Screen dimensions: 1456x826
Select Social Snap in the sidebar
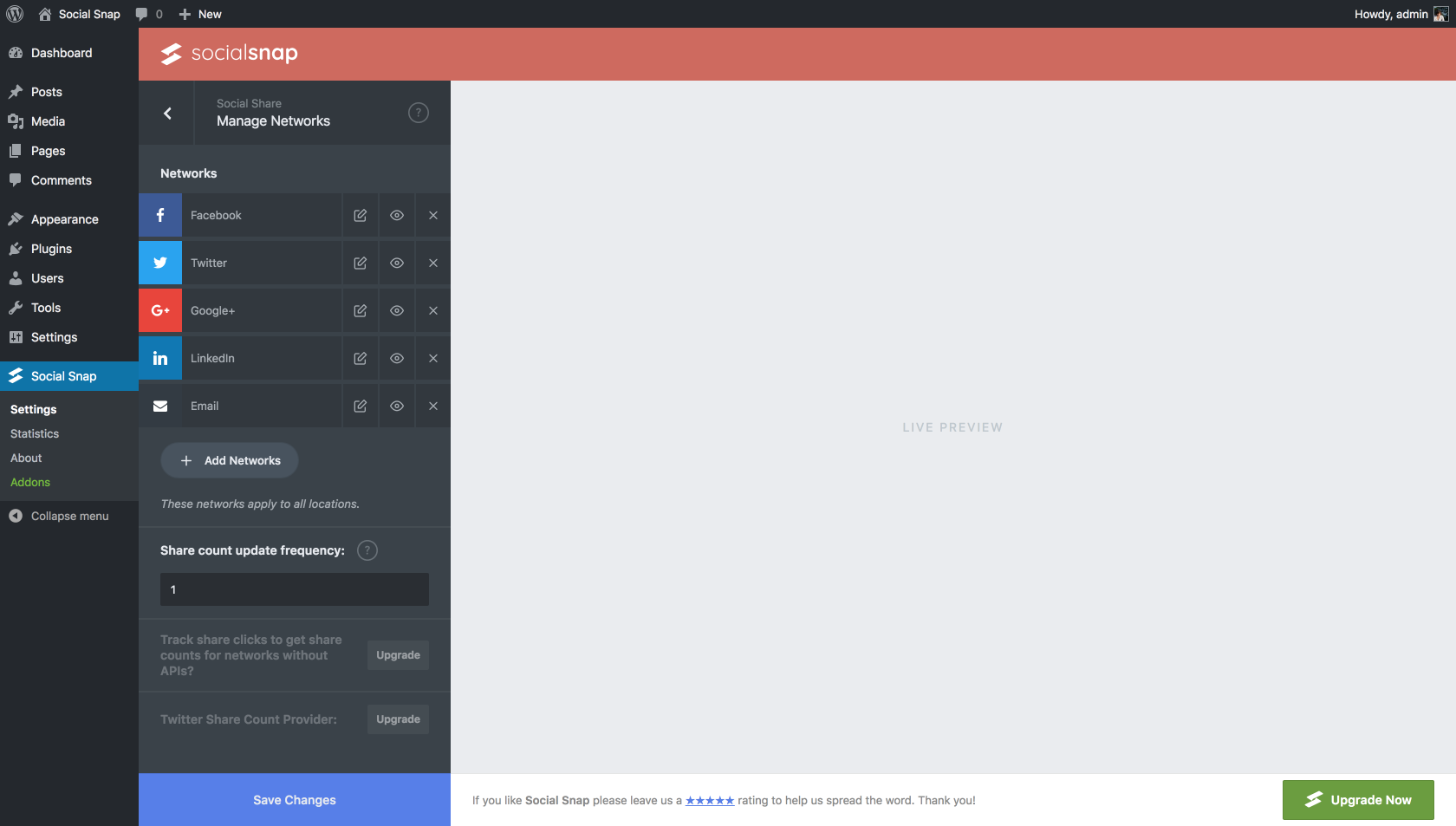tap(69, 376)
